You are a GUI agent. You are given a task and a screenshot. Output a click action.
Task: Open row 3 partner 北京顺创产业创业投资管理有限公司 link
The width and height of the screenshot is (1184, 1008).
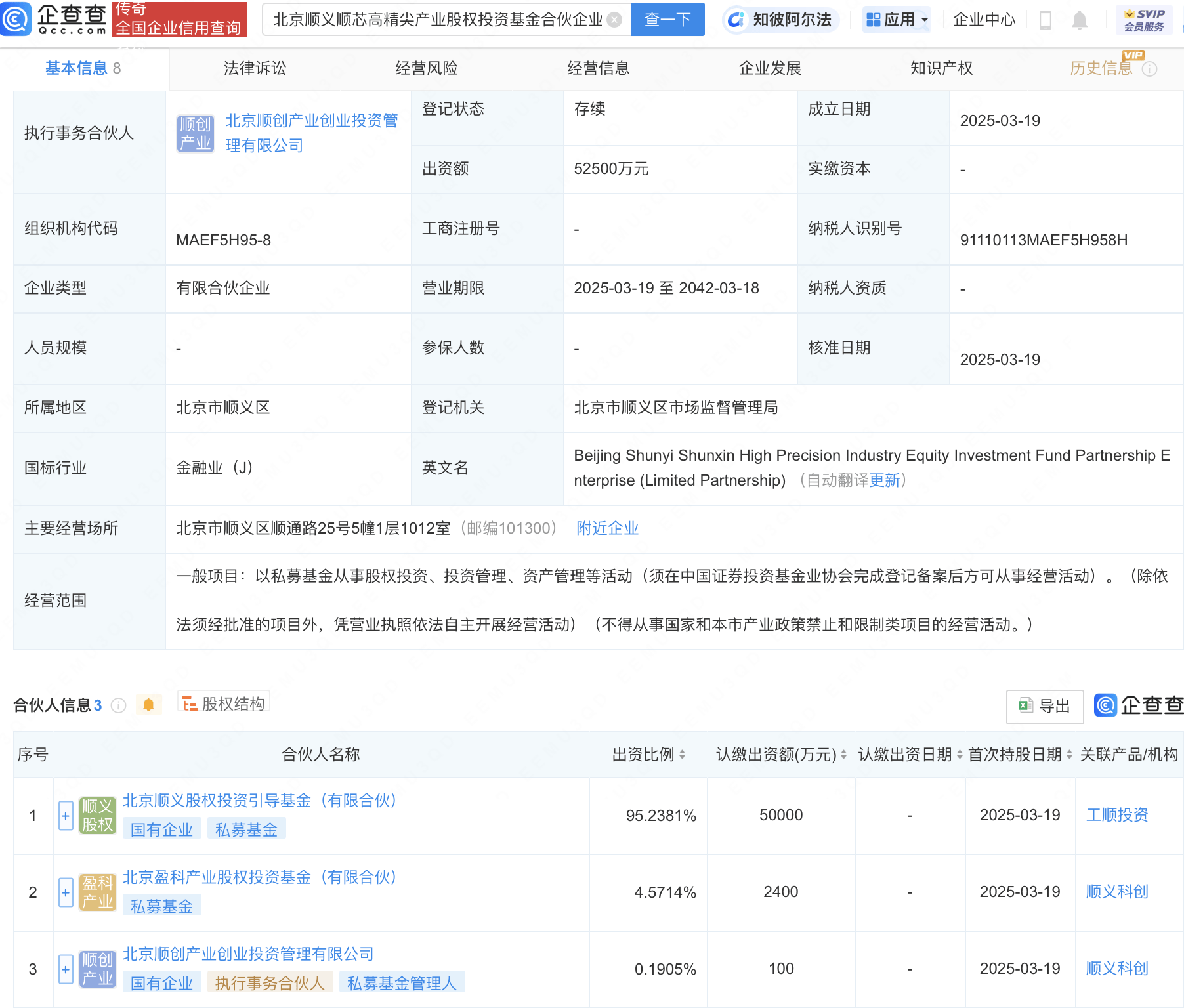pyautogui.click(x=248, y=954)
